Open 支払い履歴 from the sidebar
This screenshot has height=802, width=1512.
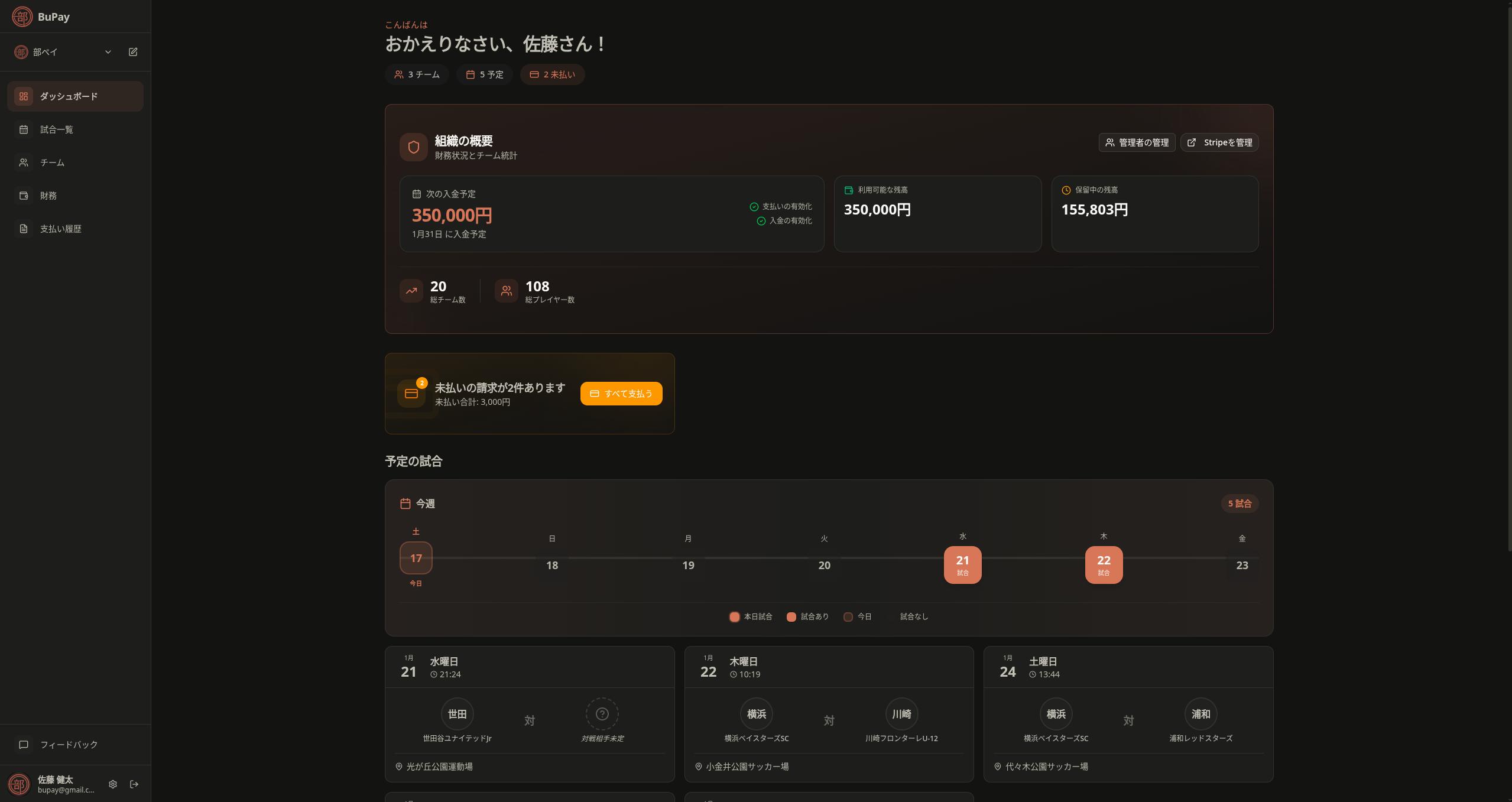pos(24,229)
